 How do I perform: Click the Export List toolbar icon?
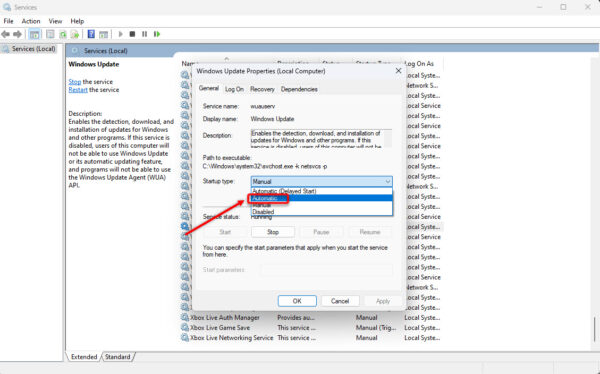click(75, 34)
